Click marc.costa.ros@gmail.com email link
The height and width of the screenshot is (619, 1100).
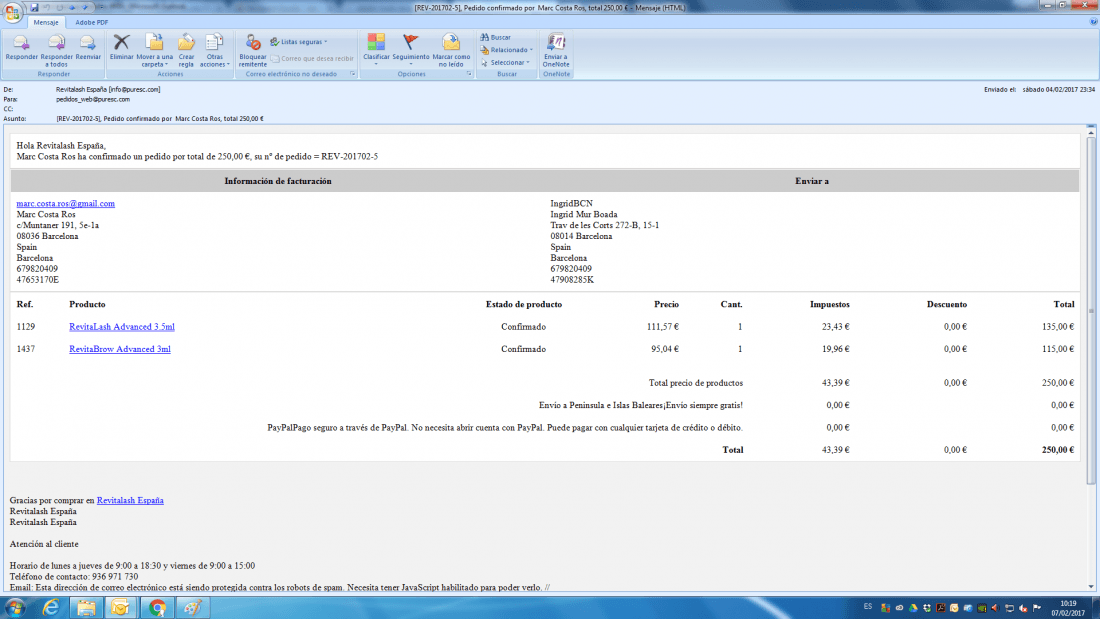[x=65, y=204]
